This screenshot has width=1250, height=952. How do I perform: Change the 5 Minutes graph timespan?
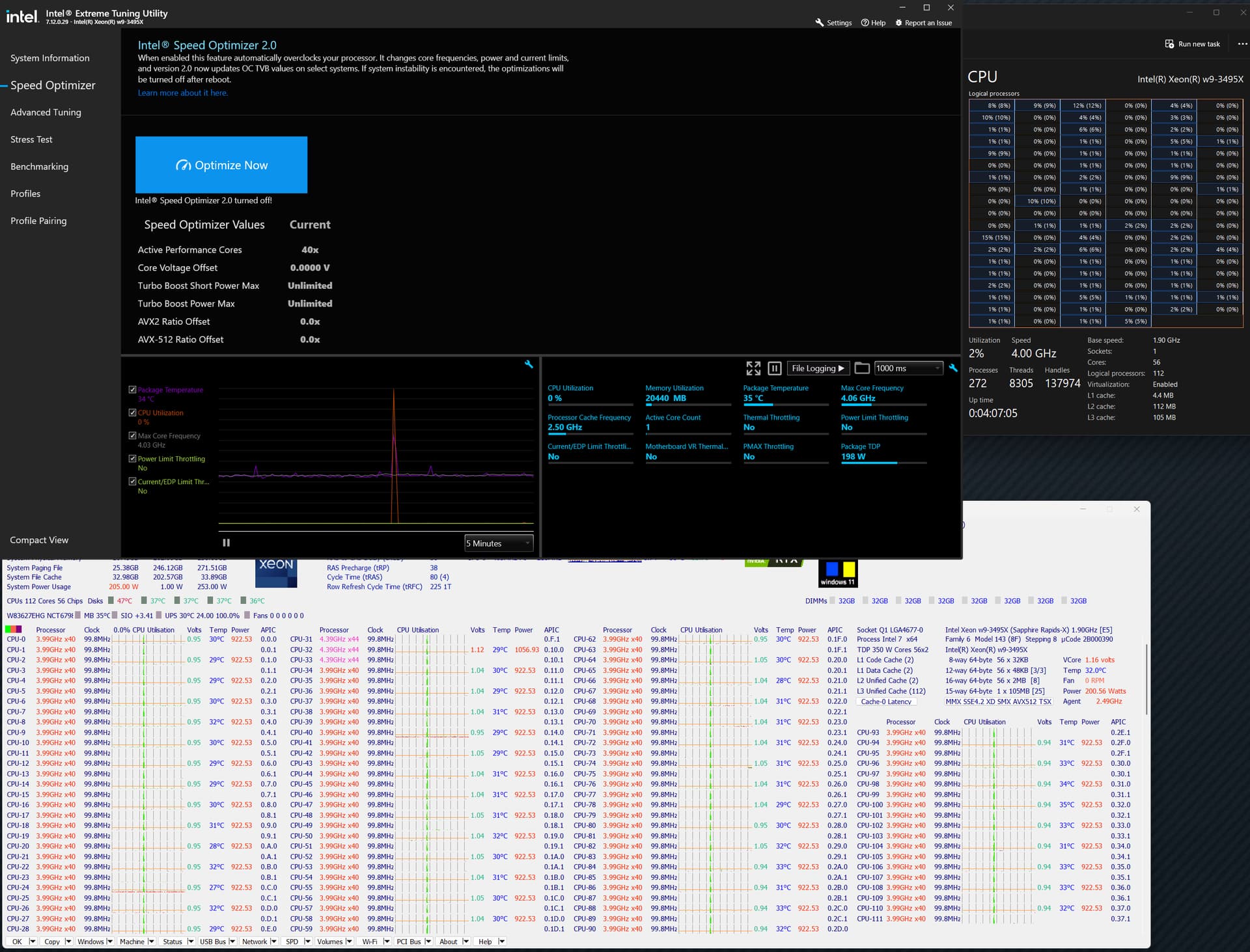point(498,543)
